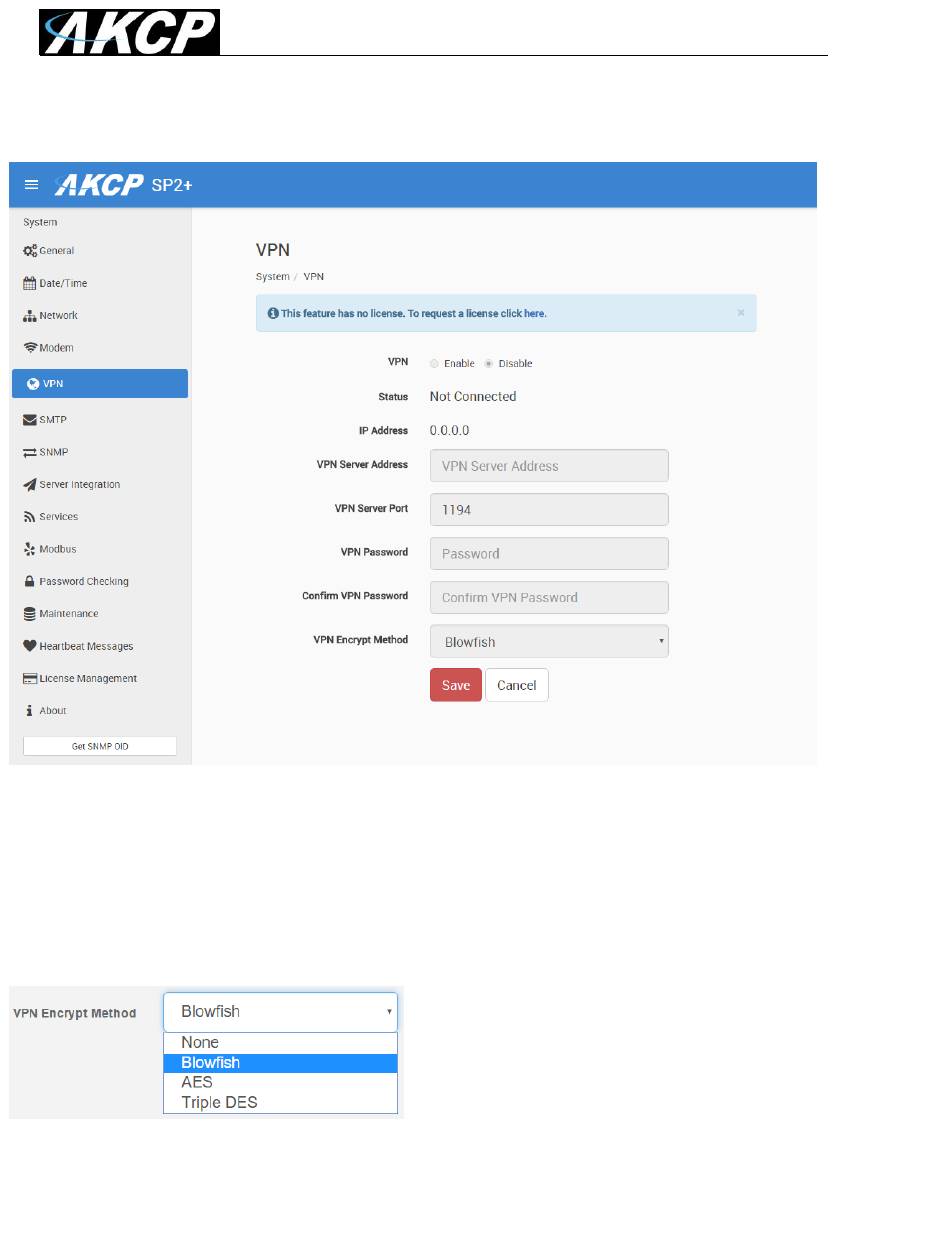Viewport: 950px width, 1260px height.
Task: Click the Server Integration paper-plane icon
Action: click(x=30, y=485)
